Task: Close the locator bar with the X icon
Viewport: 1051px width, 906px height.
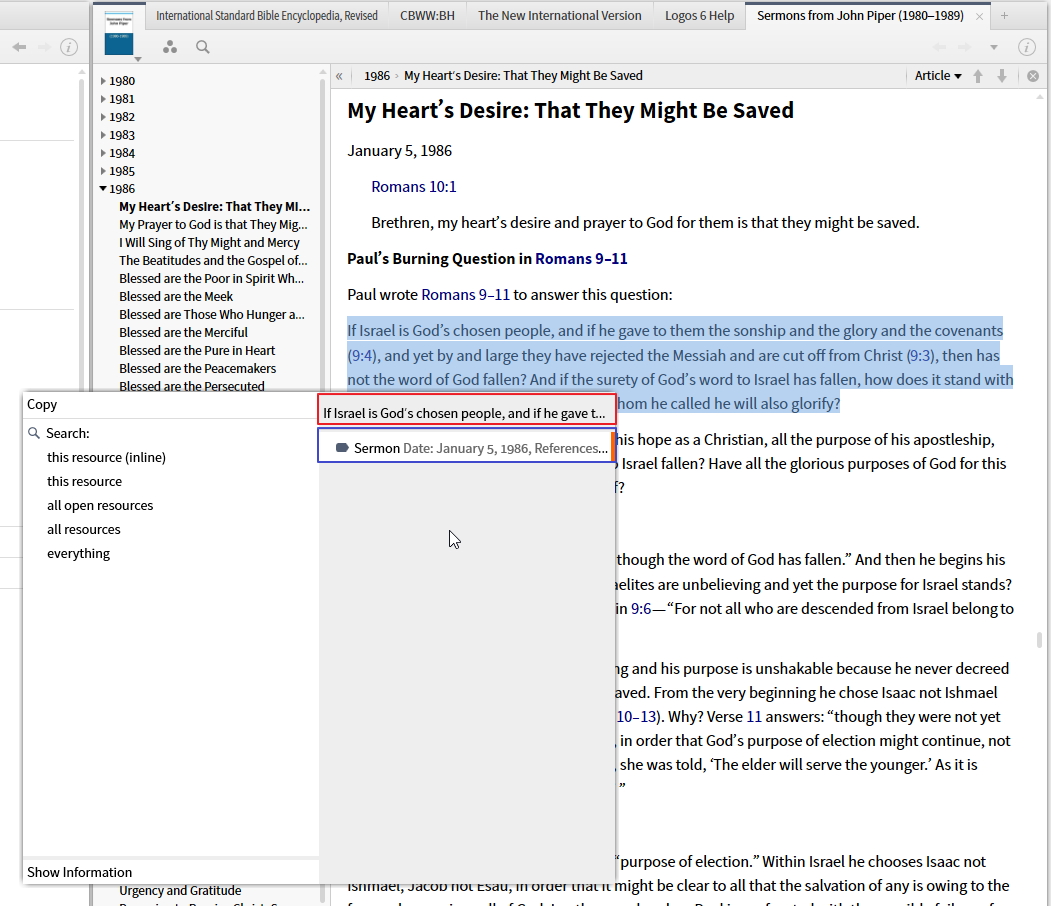Action: [x=1033, y=76]
